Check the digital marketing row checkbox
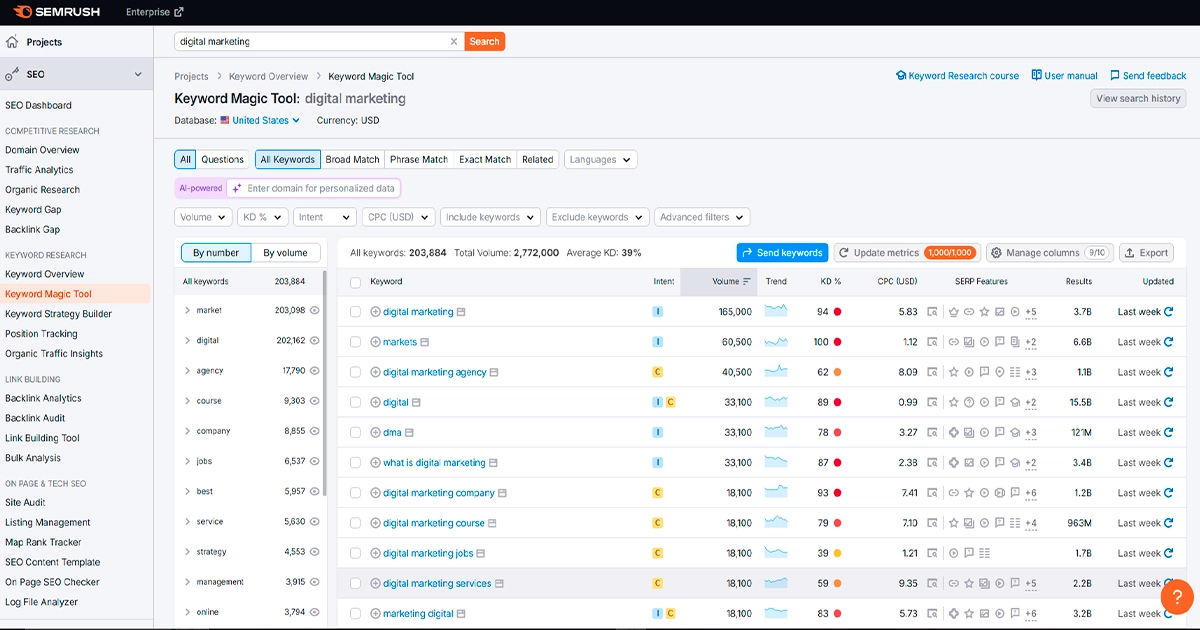Screen dimensions: 1200x630 coord(355,312)
